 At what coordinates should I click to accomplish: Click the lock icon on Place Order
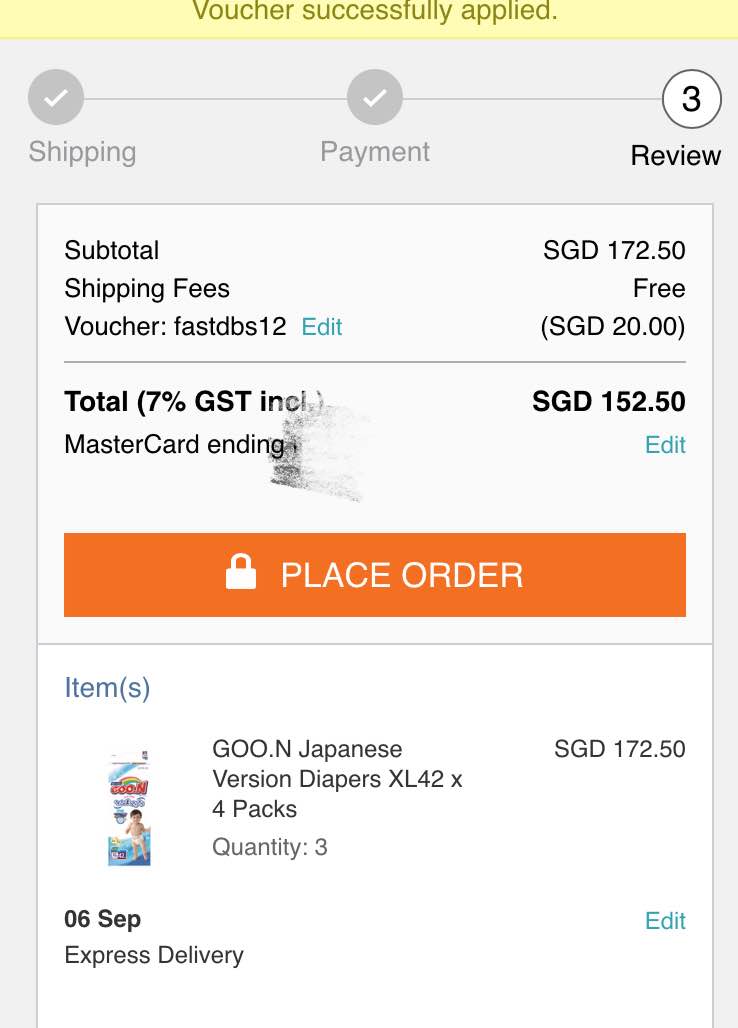click(241, 574)
